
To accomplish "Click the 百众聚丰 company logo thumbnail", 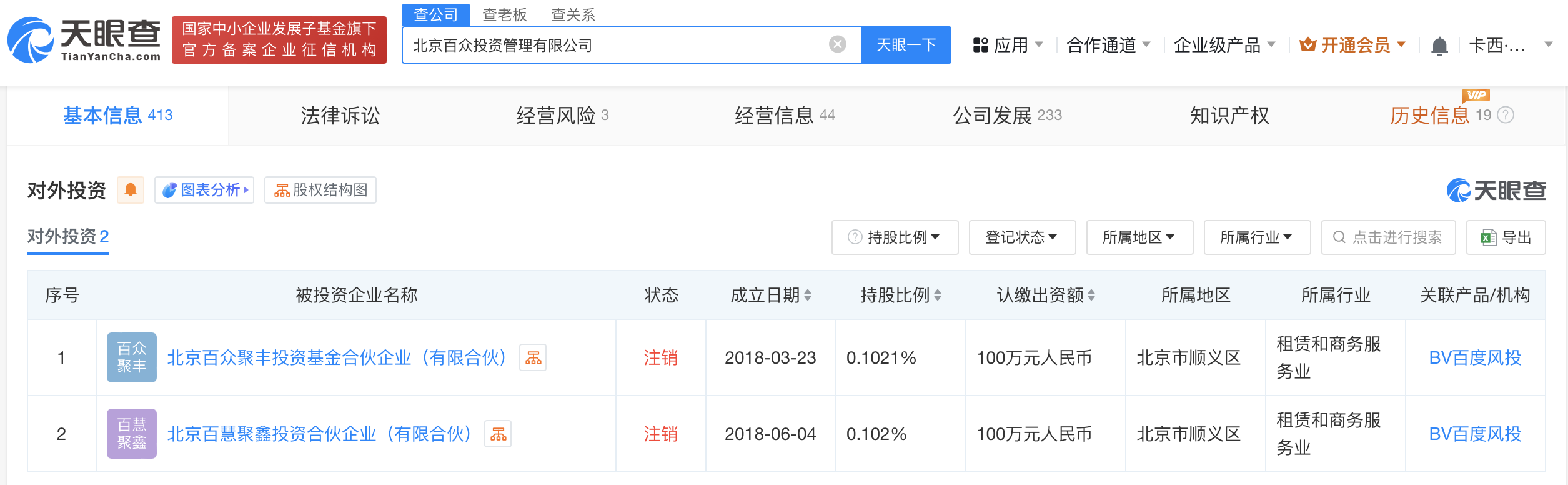I will click(x=132, y=357).
